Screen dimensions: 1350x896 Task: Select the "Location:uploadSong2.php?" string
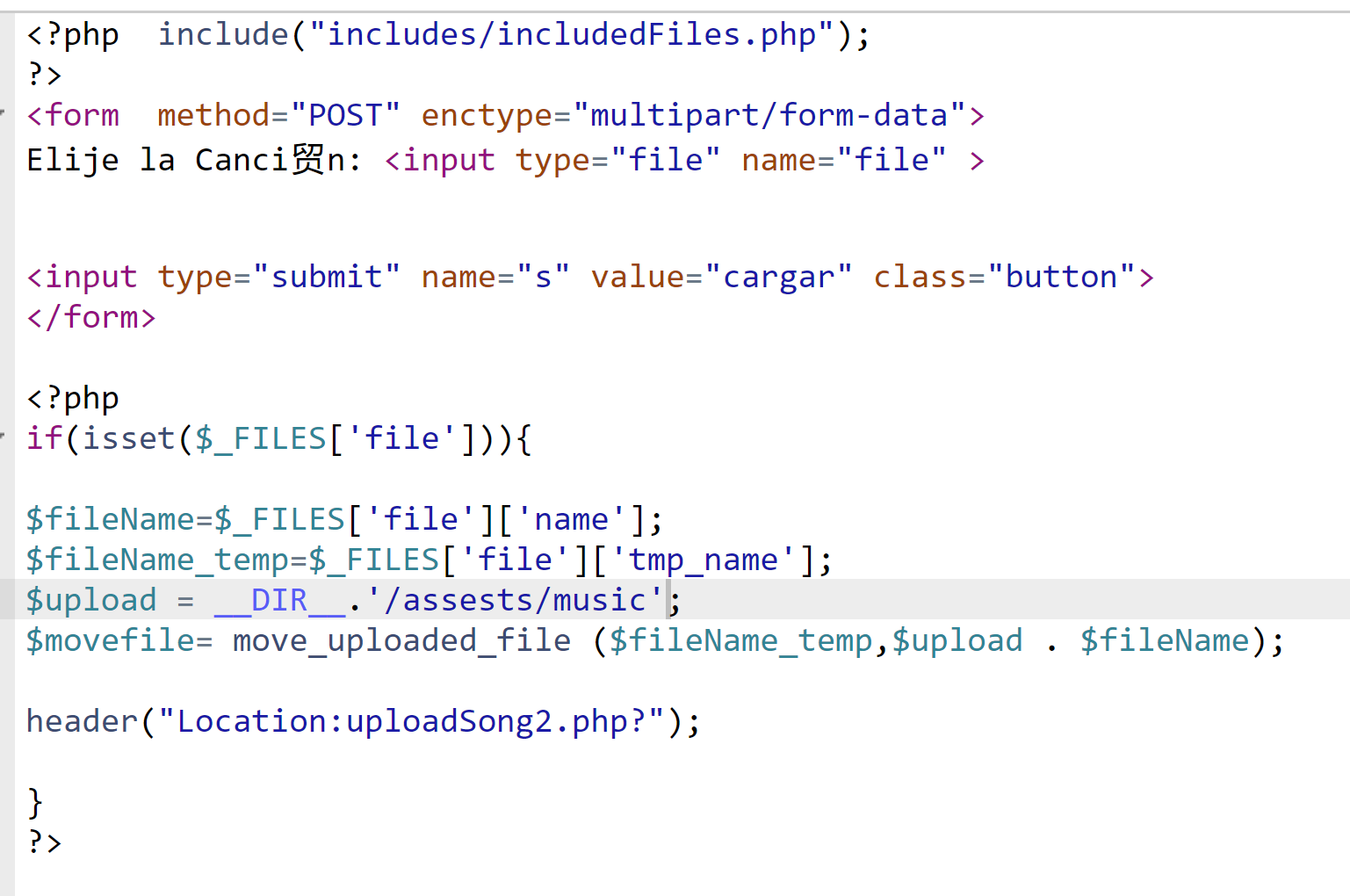(x=411, y=721)
